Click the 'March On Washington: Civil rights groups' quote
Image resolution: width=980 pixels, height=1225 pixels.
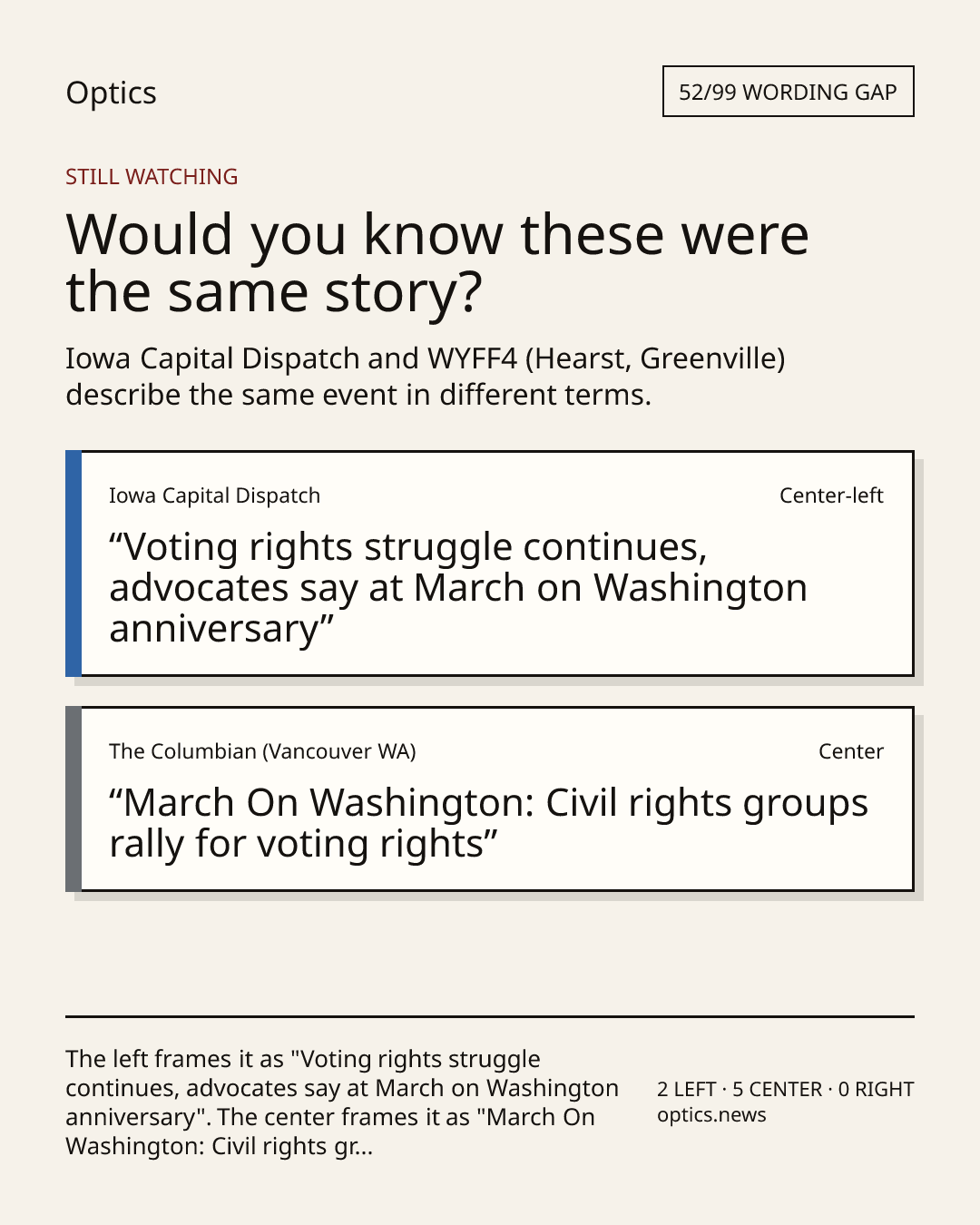[489, 823]
